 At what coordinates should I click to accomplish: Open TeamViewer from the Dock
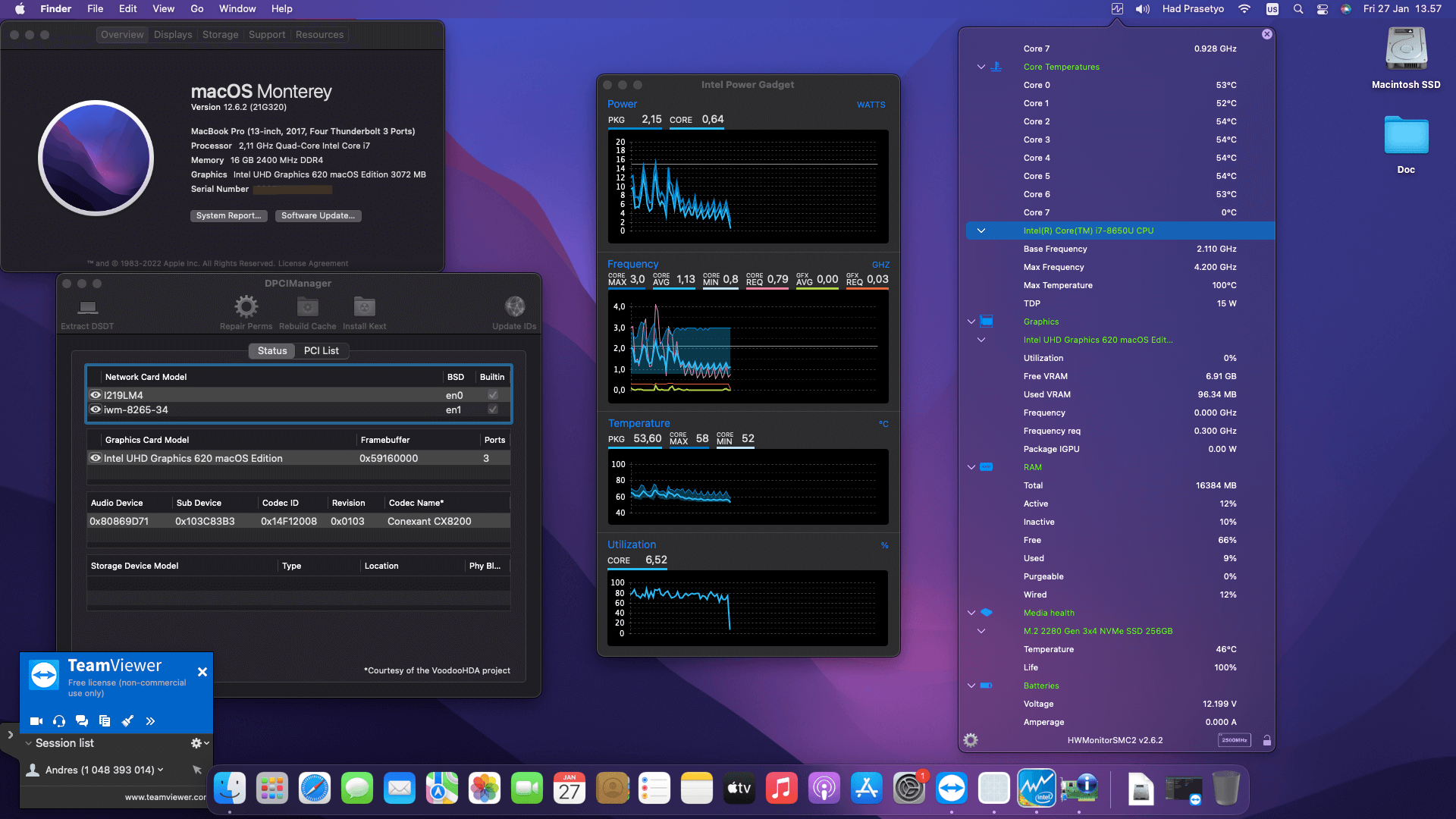[952, 789]
